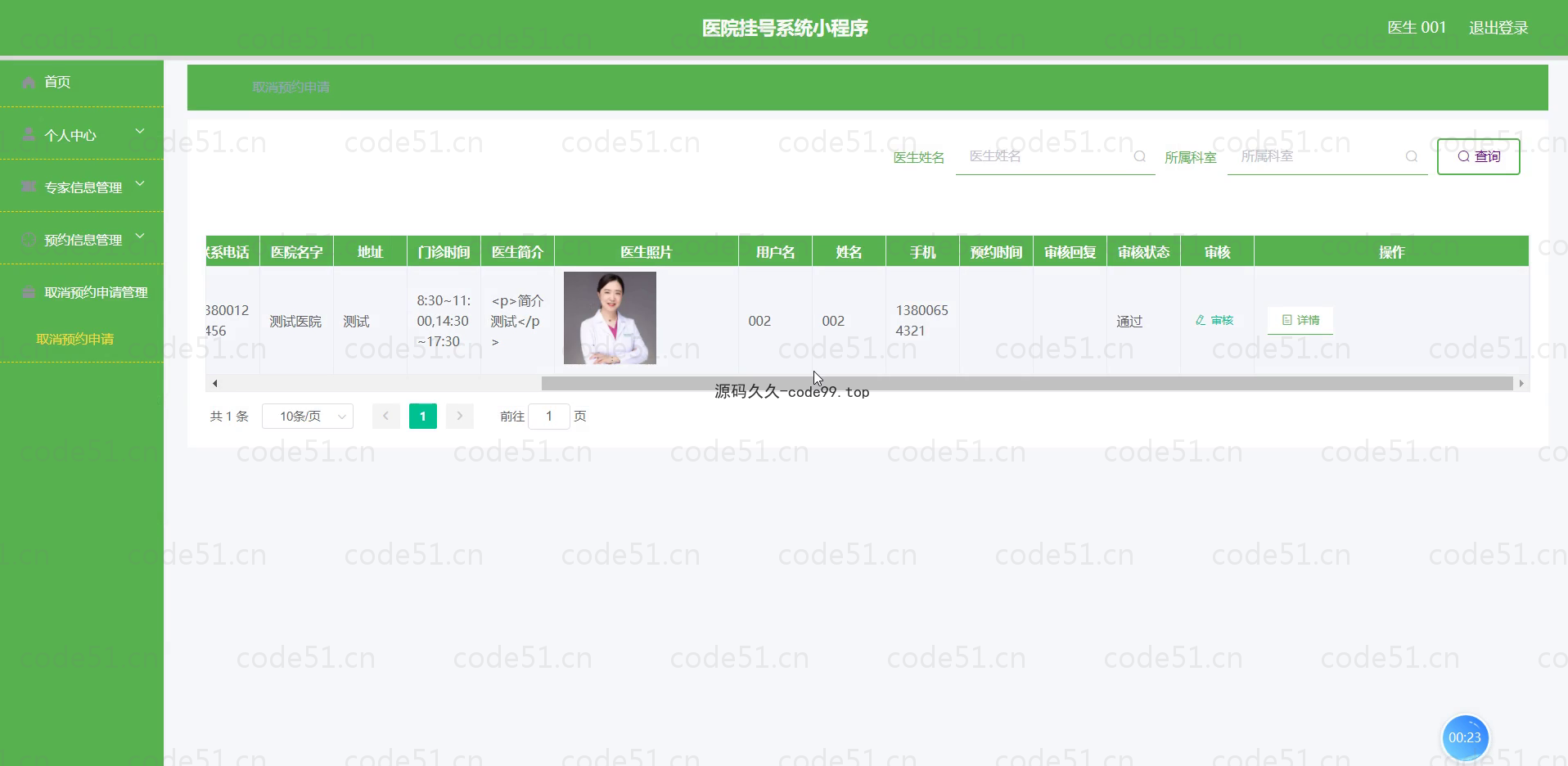Click the 用户名 column header

pos(775,252)
